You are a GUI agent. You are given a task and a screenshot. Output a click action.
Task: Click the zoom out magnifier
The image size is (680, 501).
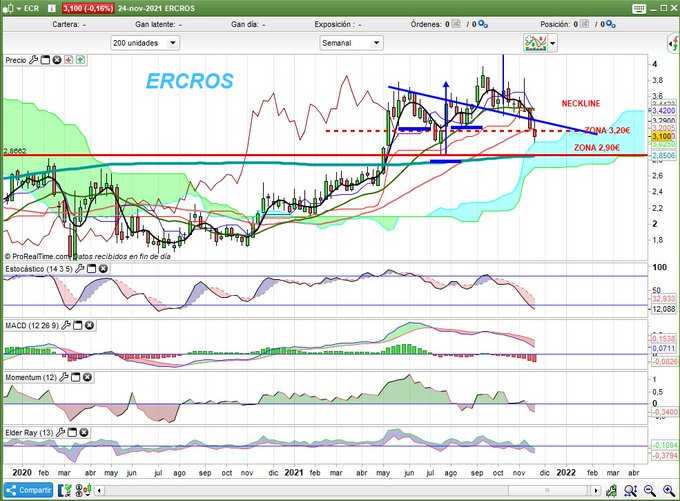coord(650,491)
